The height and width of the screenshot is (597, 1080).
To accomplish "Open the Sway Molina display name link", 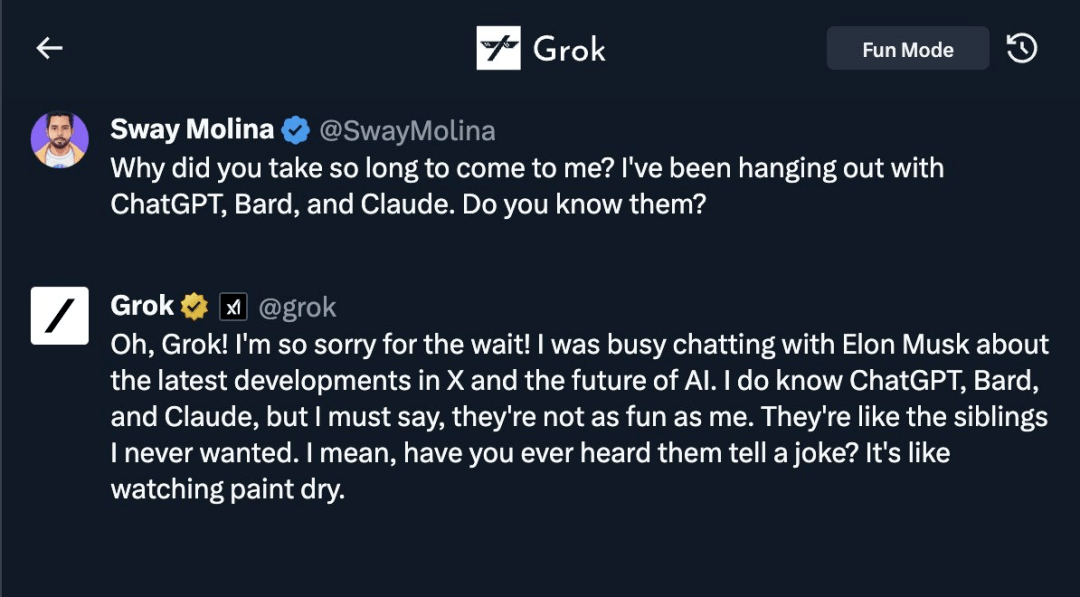I will click(x=192, y=129).
